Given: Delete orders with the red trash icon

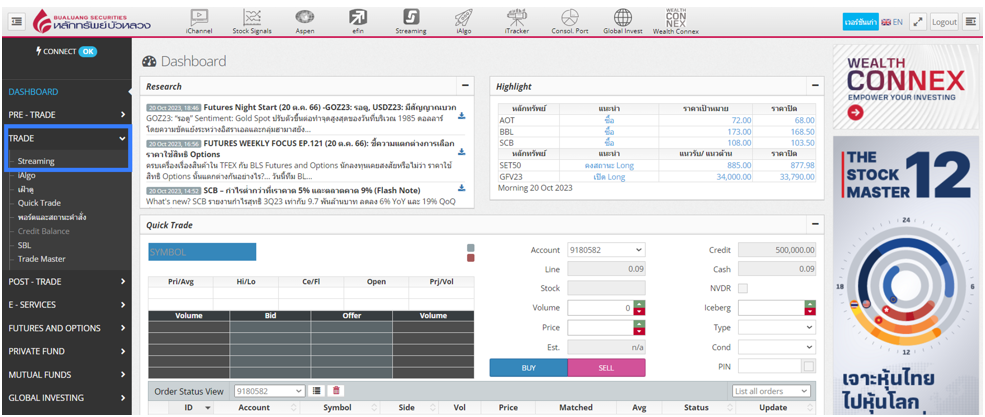Looking at the screenshot, I should coord(336,391).
